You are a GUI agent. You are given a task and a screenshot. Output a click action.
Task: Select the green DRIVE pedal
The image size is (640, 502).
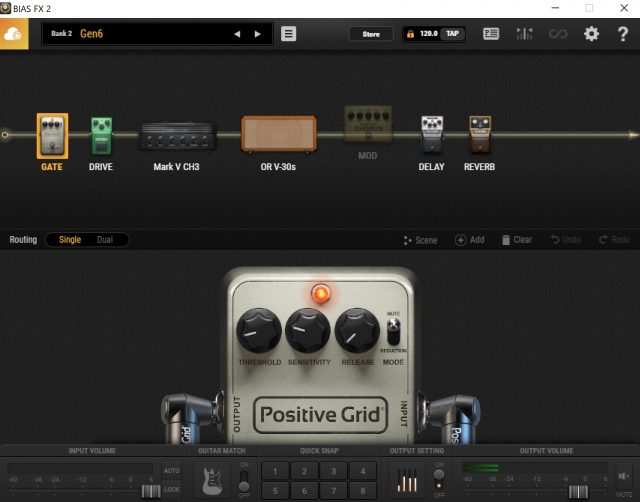(101, 136)
